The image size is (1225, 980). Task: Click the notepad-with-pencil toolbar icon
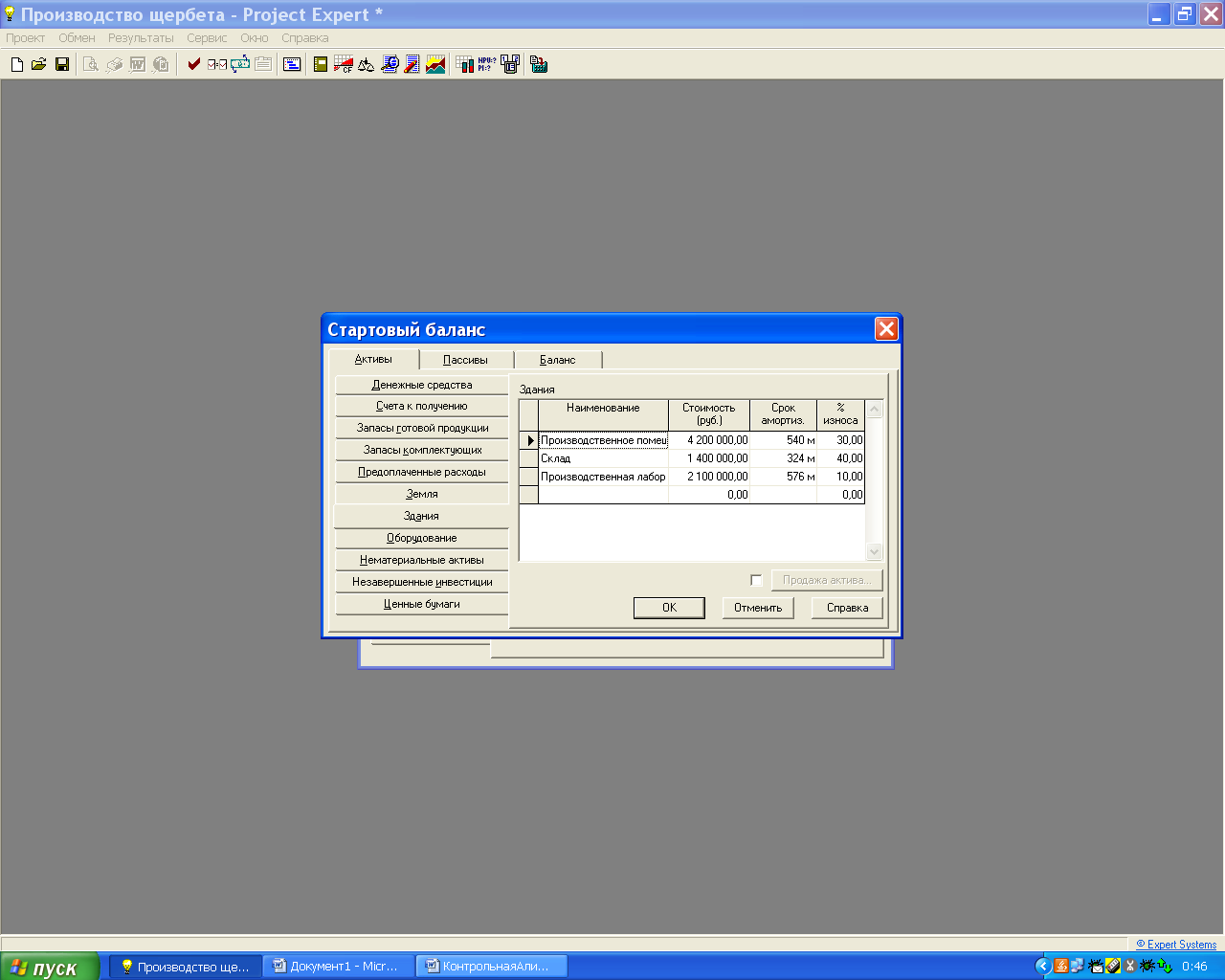(x=412, y=64)
